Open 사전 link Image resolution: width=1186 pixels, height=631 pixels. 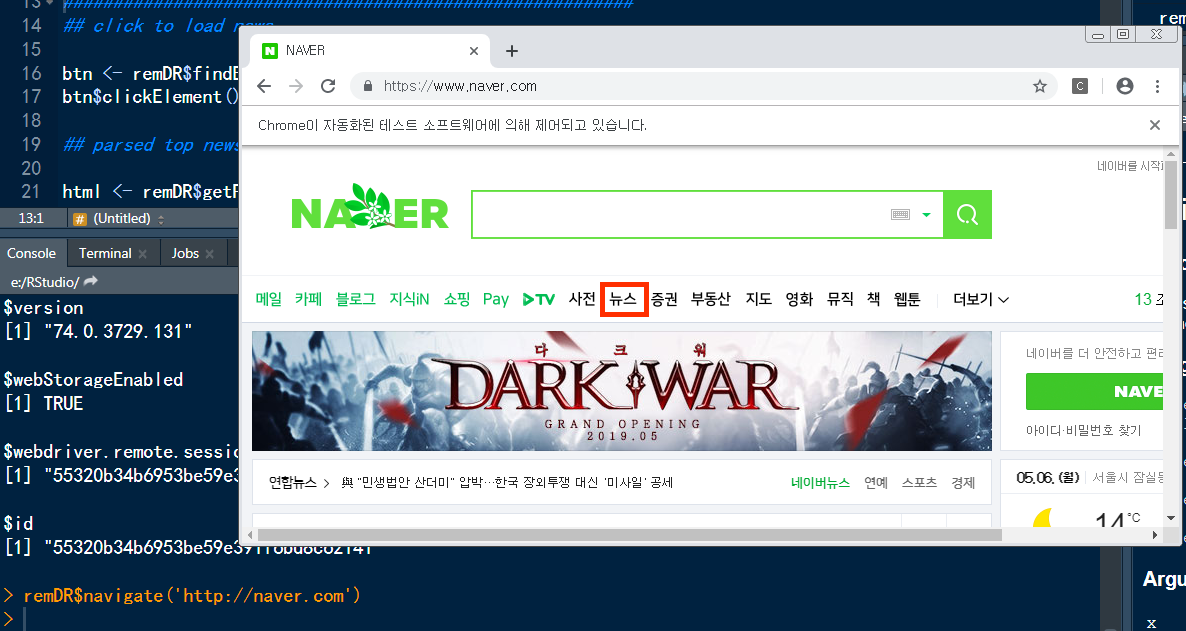(x=582, y=299)
